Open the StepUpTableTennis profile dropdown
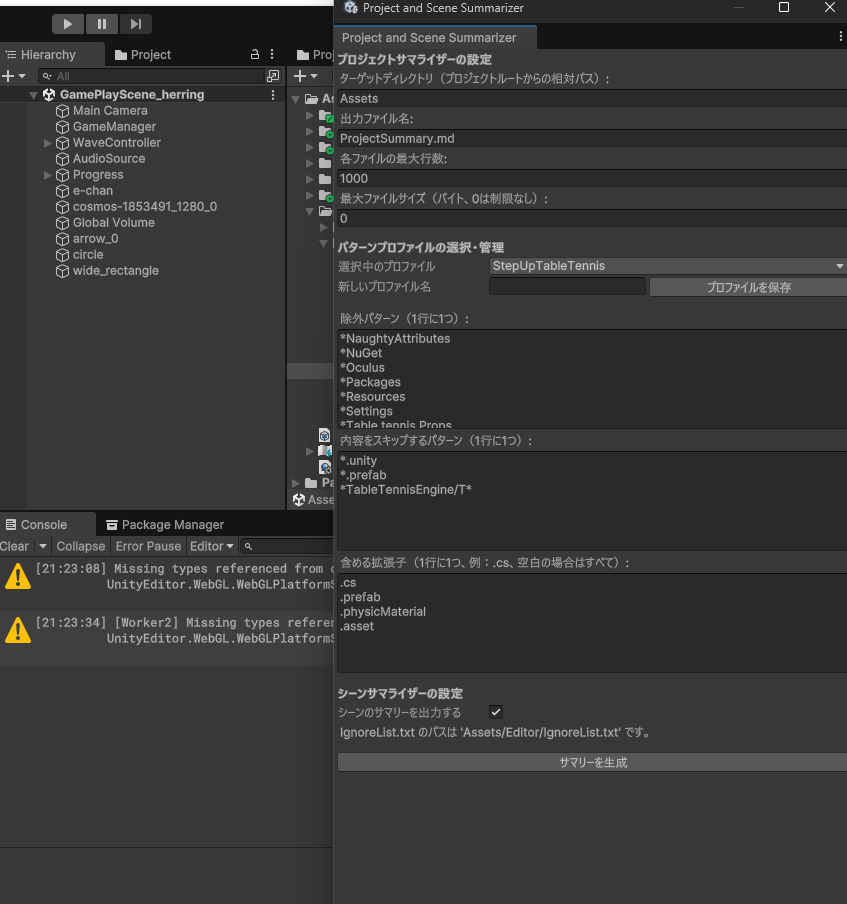This screenshot has width=847, height=904. [666, 264]
